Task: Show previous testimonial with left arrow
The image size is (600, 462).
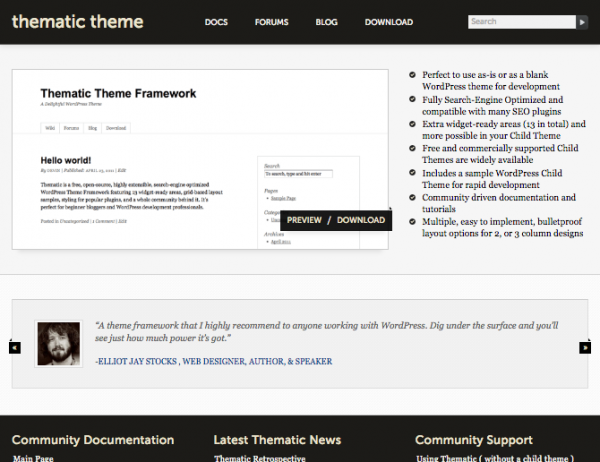Action: pos(15,348)
